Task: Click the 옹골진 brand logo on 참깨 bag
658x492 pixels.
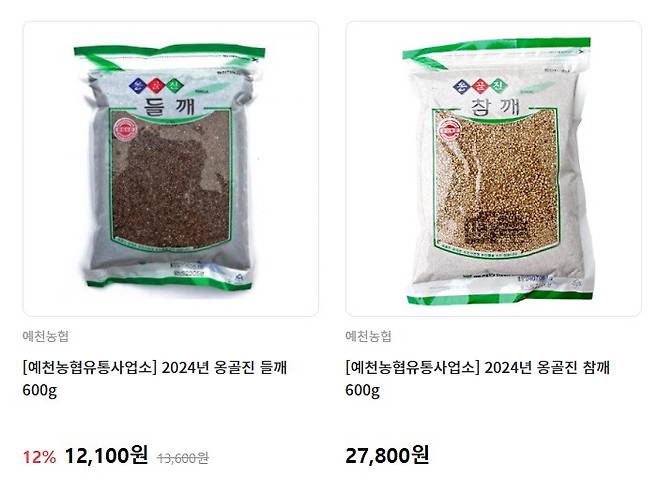Action: coord(480,86)
